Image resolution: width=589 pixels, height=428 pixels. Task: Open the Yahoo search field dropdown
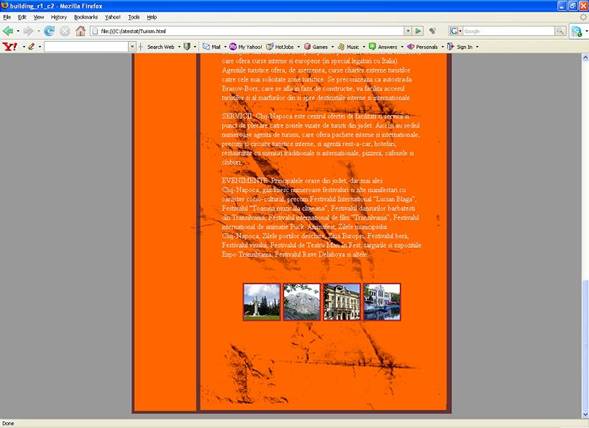coord(132,47)
